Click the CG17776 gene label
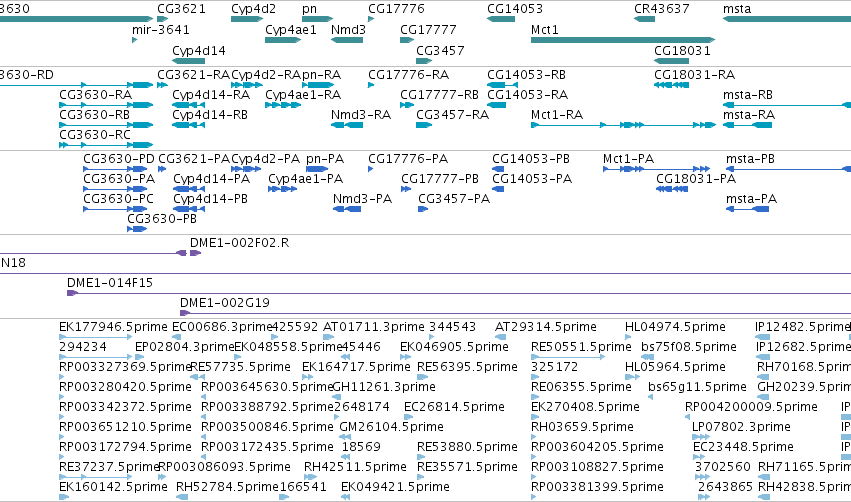 396,9
